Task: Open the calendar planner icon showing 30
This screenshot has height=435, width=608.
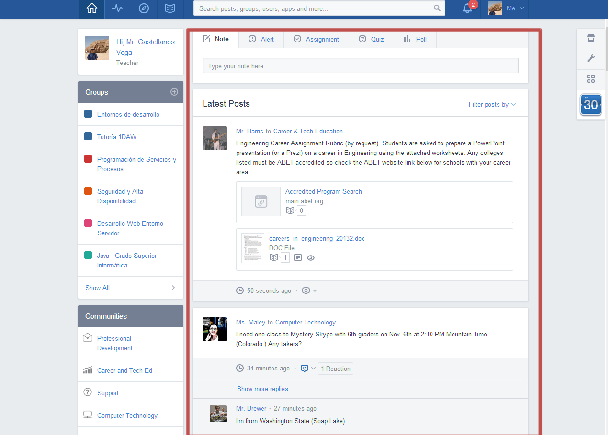Action: [590, 104]
